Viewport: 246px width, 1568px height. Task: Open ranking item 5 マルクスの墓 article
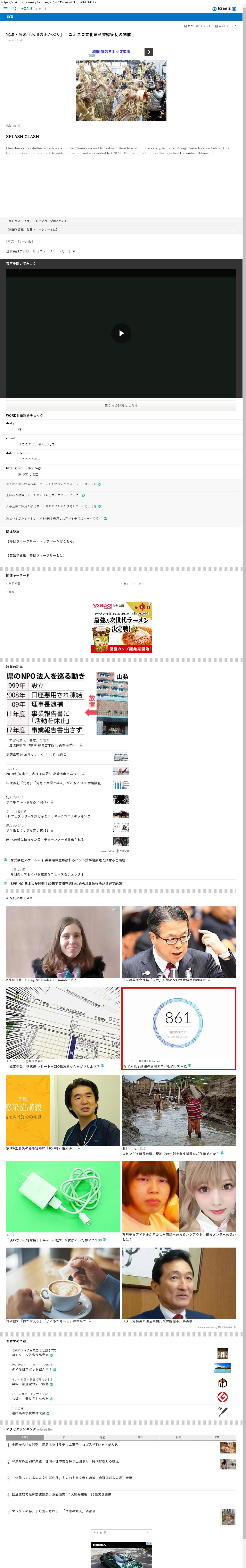[x=54, y=1511]
